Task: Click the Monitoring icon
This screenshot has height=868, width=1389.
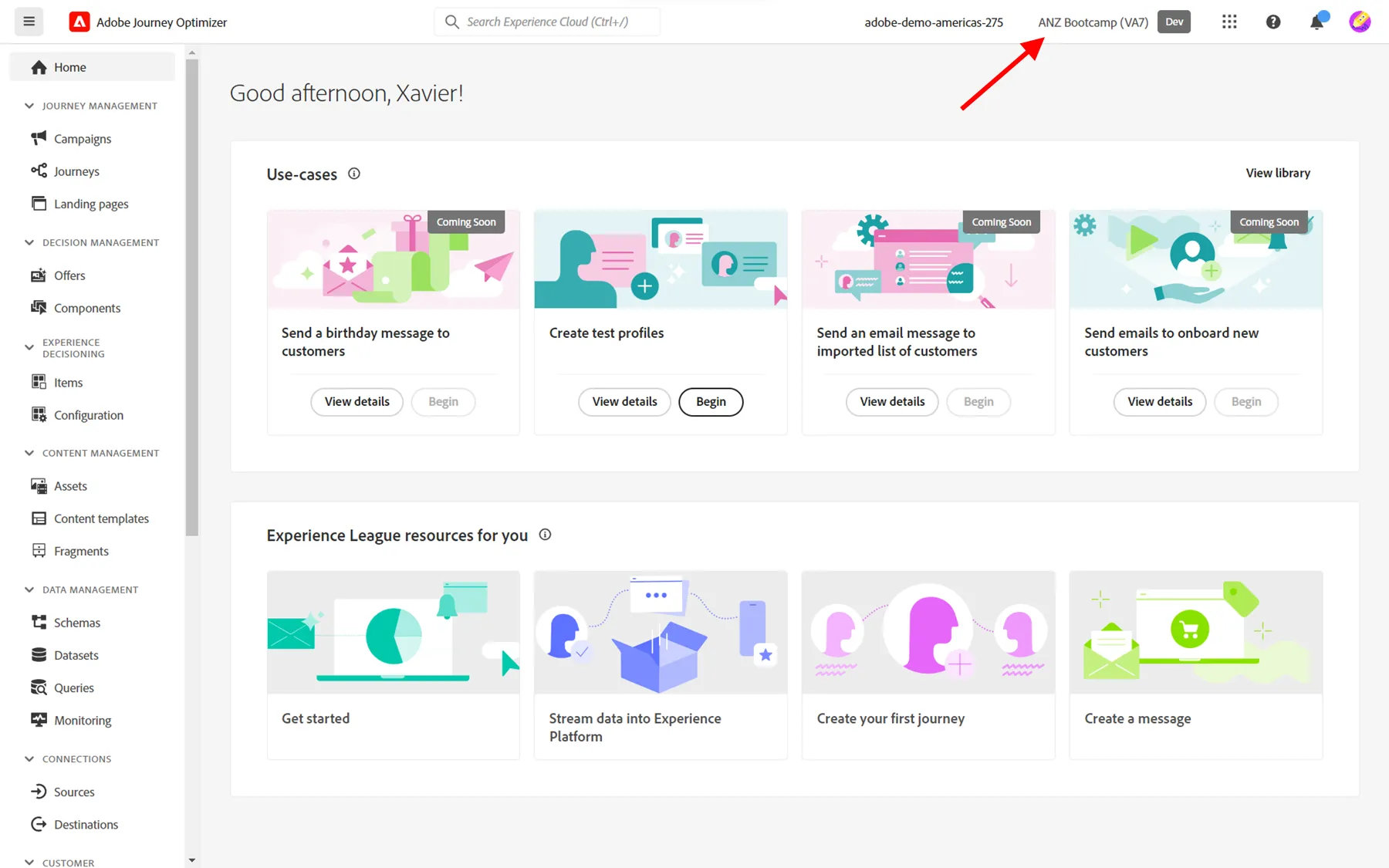Action: (39, 719)
